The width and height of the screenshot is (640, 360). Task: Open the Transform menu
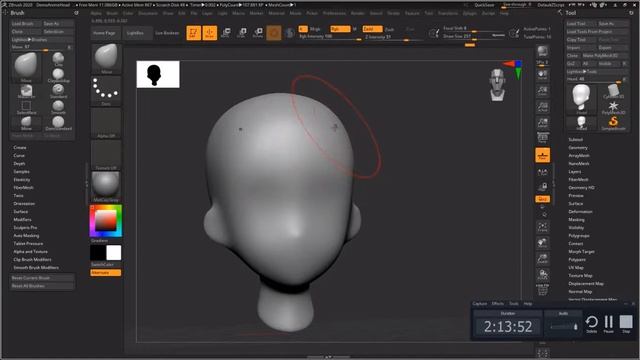tap(448, 13)
